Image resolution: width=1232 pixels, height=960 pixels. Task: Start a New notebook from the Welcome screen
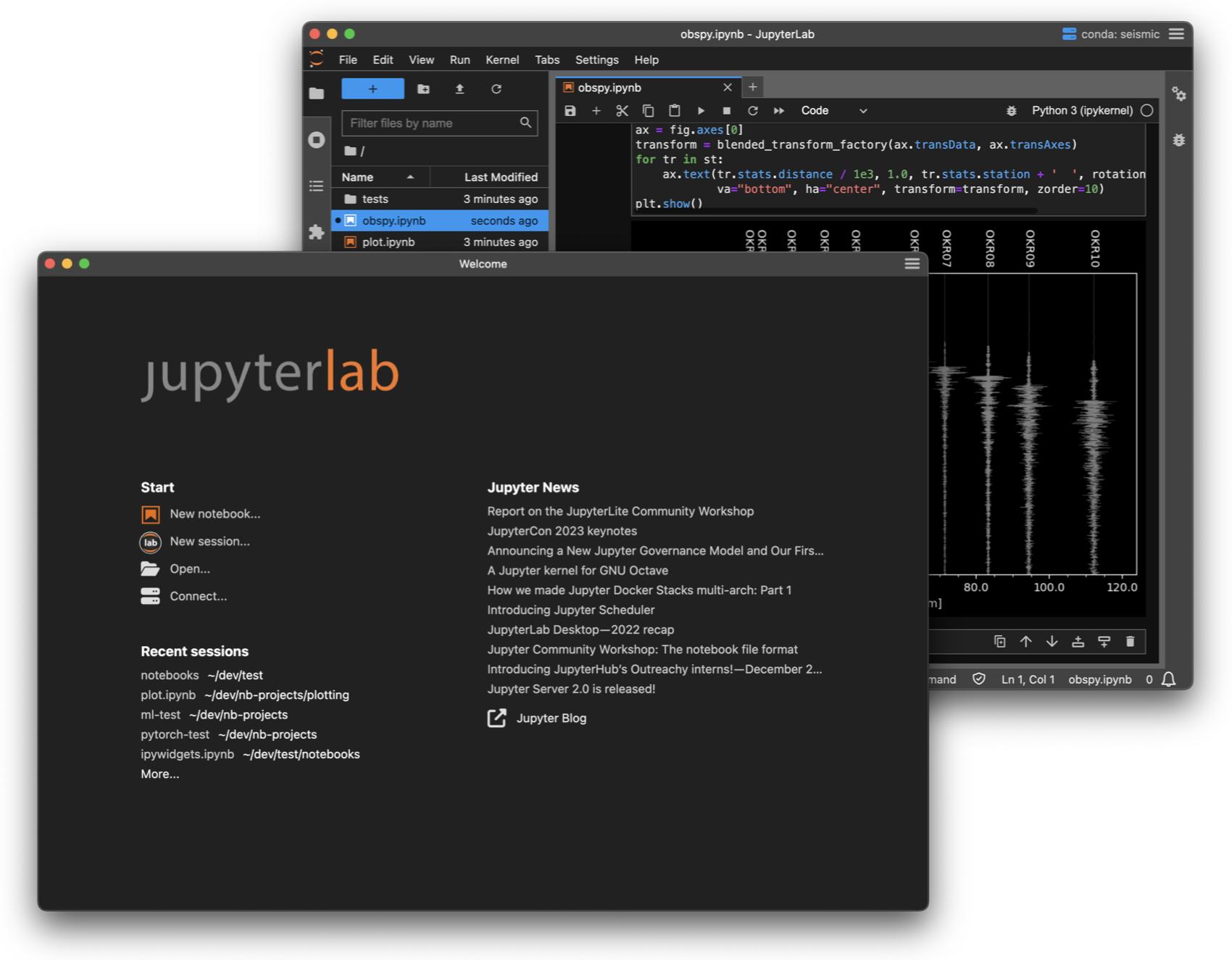(214, 513)
